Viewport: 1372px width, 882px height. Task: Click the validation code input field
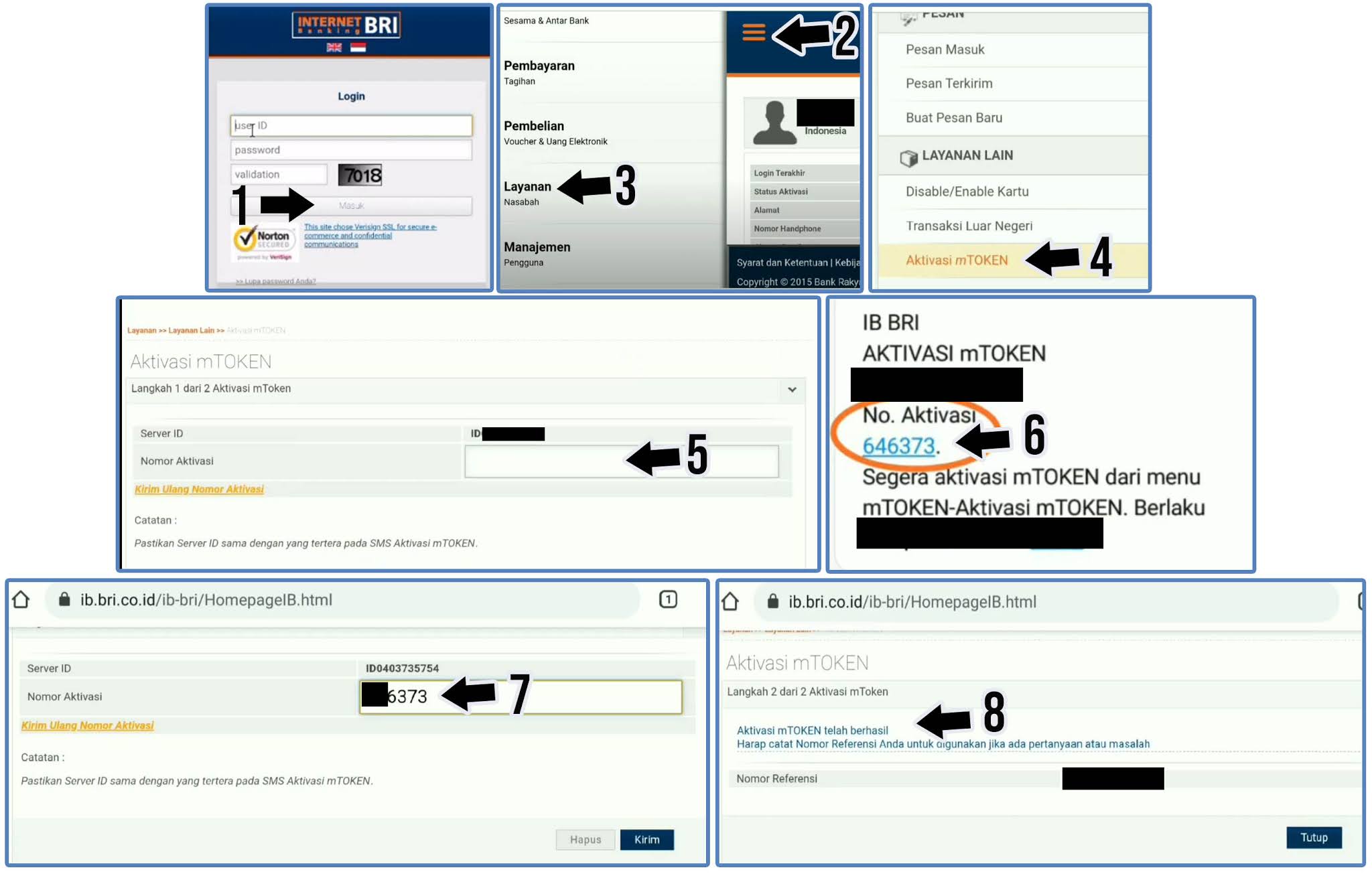pos(280,175)
